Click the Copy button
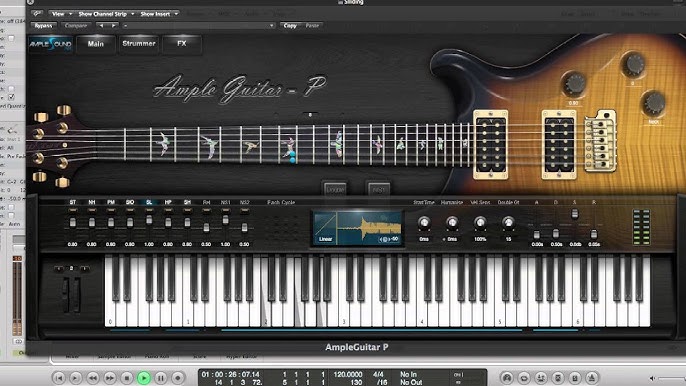This screenshot has width=686, height=386. coord(290,25)
